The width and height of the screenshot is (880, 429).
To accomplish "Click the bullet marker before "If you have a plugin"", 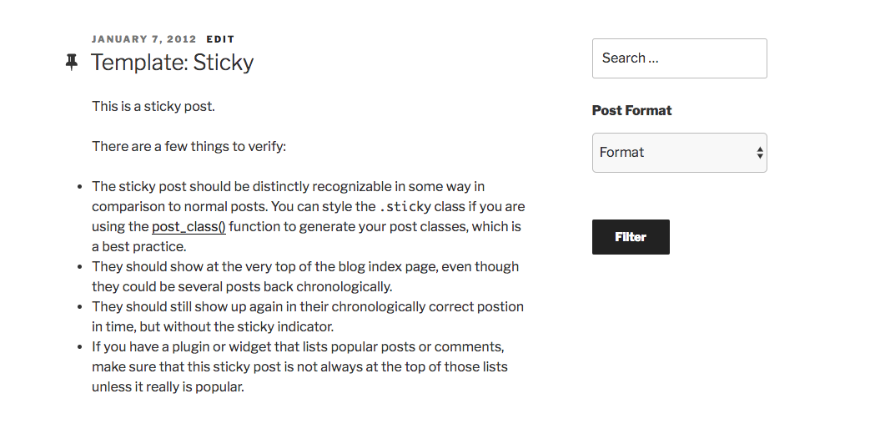I will 79,347.
